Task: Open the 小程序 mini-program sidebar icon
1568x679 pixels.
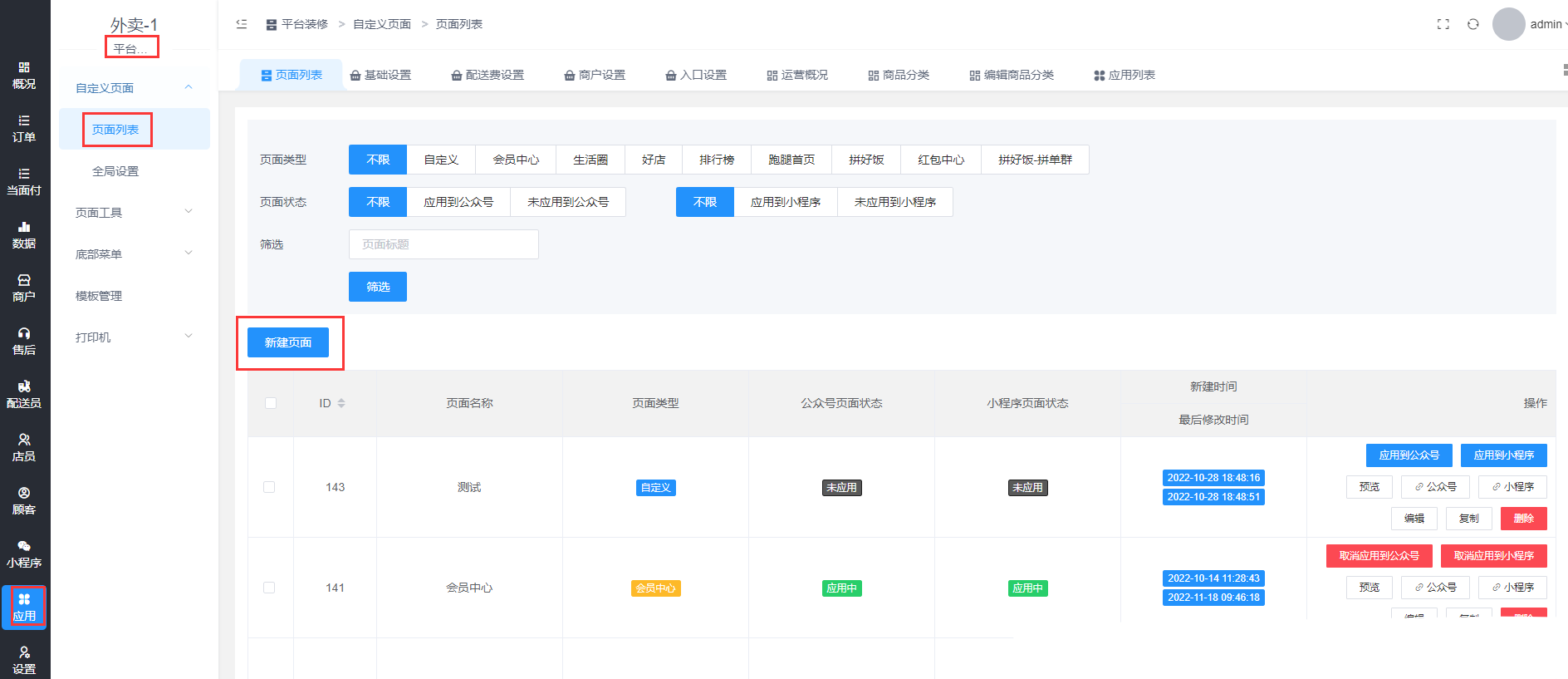Action: (x=24, y=554)
